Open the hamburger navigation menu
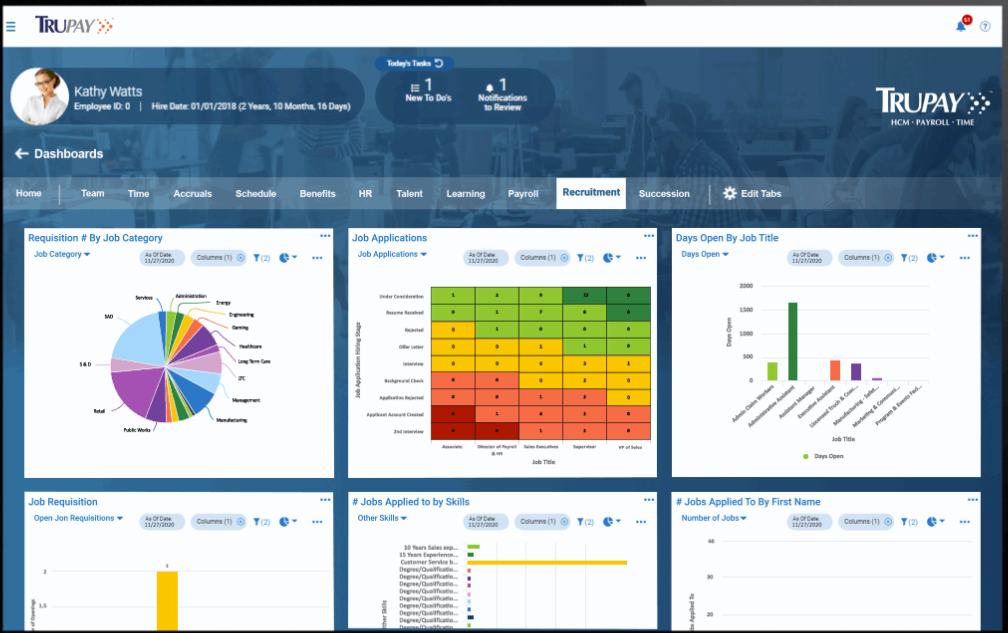Screen dimensions: 1008x633 coord(11,26)
